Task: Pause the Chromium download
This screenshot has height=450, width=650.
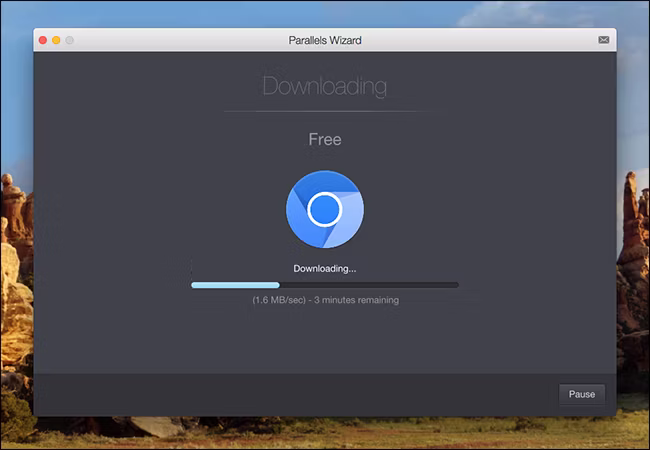Action: [x=582, y=394]
